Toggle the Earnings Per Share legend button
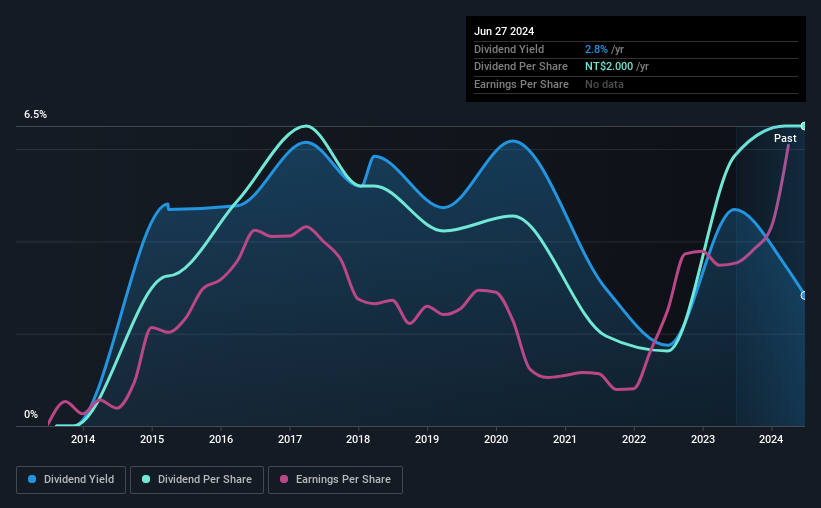The image size is (821, 508). [336, 480]
